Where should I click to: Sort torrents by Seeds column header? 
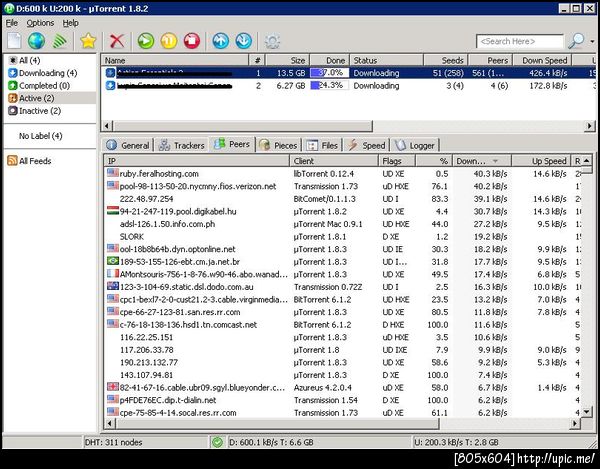(446, 60)
